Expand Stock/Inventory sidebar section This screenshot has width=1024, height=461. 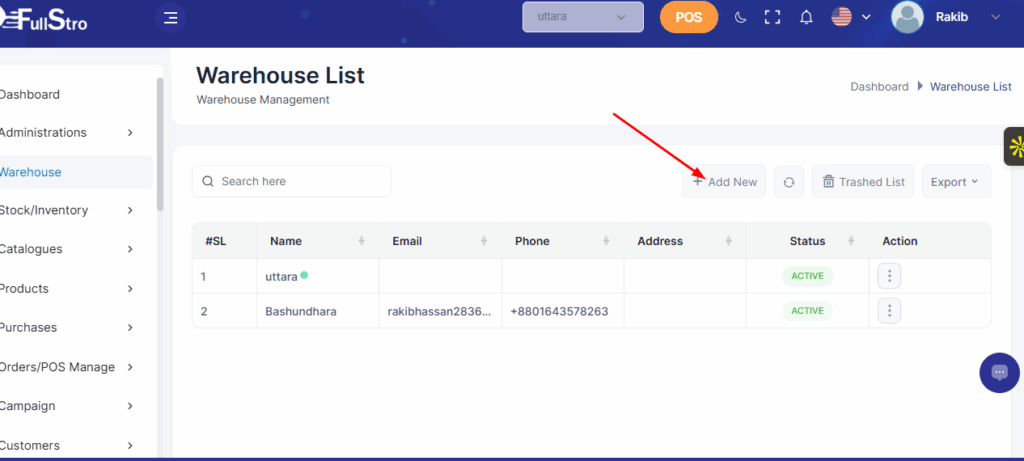coord(70,211)
